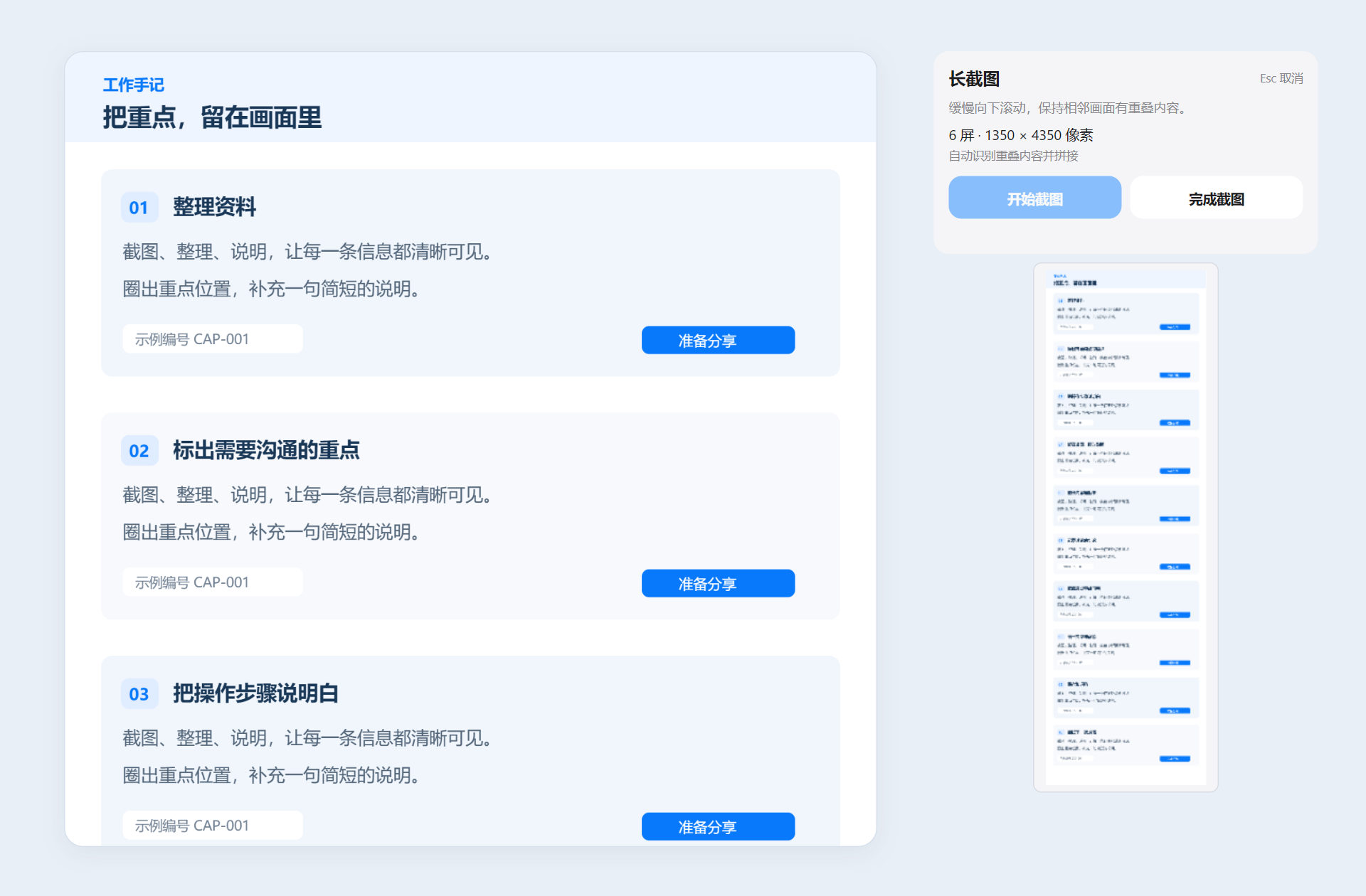Click 准备分享 in the 把操作步骤说明白 card
Image resolution: width=1366 pixels, height=896 pixels.
718,826
